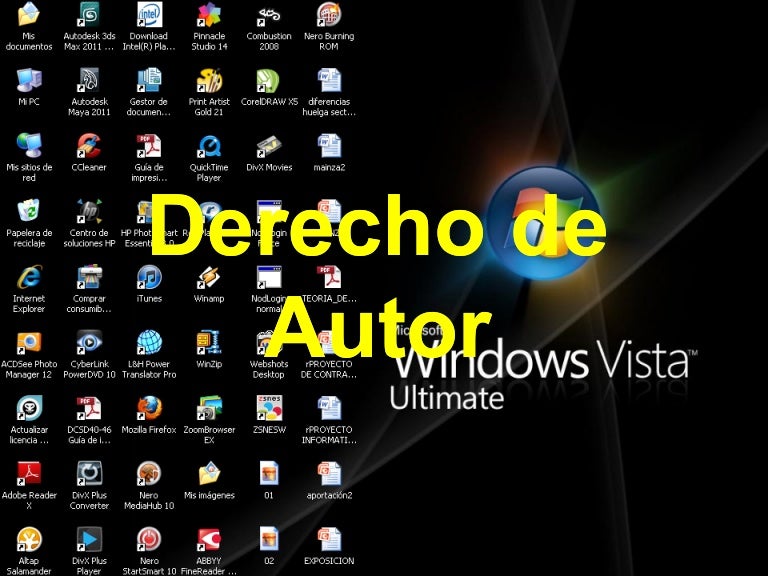Launch QuickTime Player

[209, 146]
